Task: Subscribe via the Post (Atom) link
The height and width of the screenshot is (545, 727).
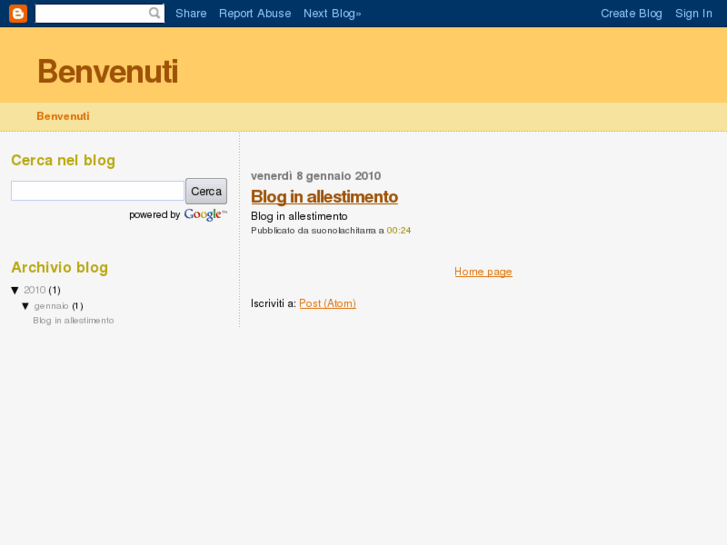Action: [328, 303]
